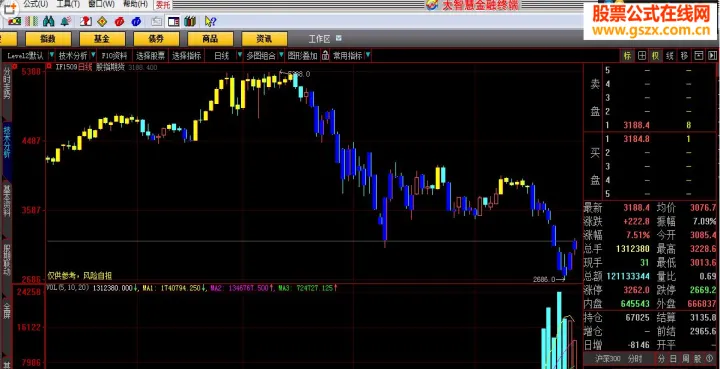Click the 持仓 value 67025
This screenshot has height=369, width=720.
(637, 317)
